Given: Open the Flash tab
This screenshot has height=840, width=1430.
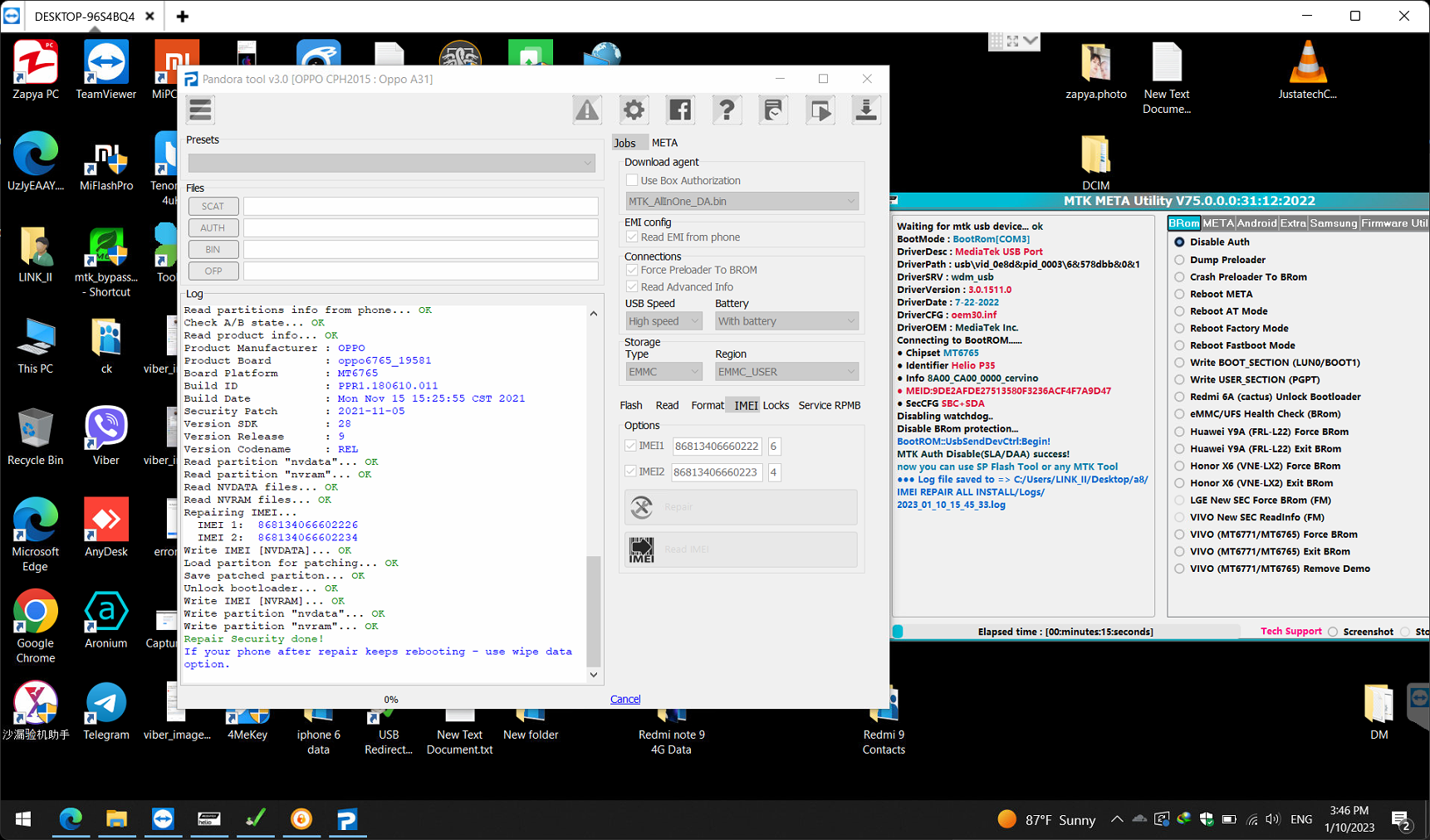Looking at the screenshot, I should point(631,405).
